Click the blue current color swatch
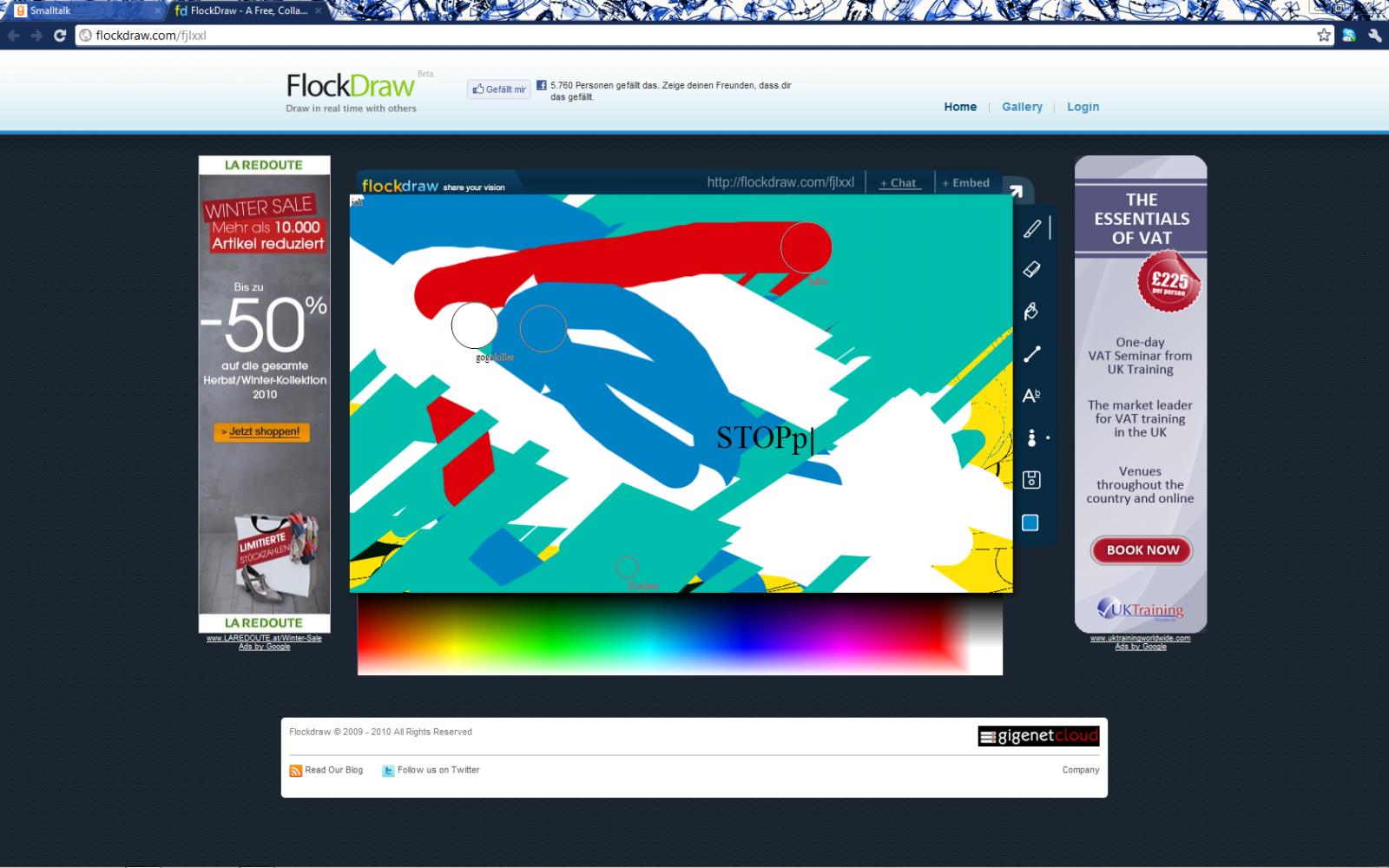1389x868 pixels. [1030, 523]
